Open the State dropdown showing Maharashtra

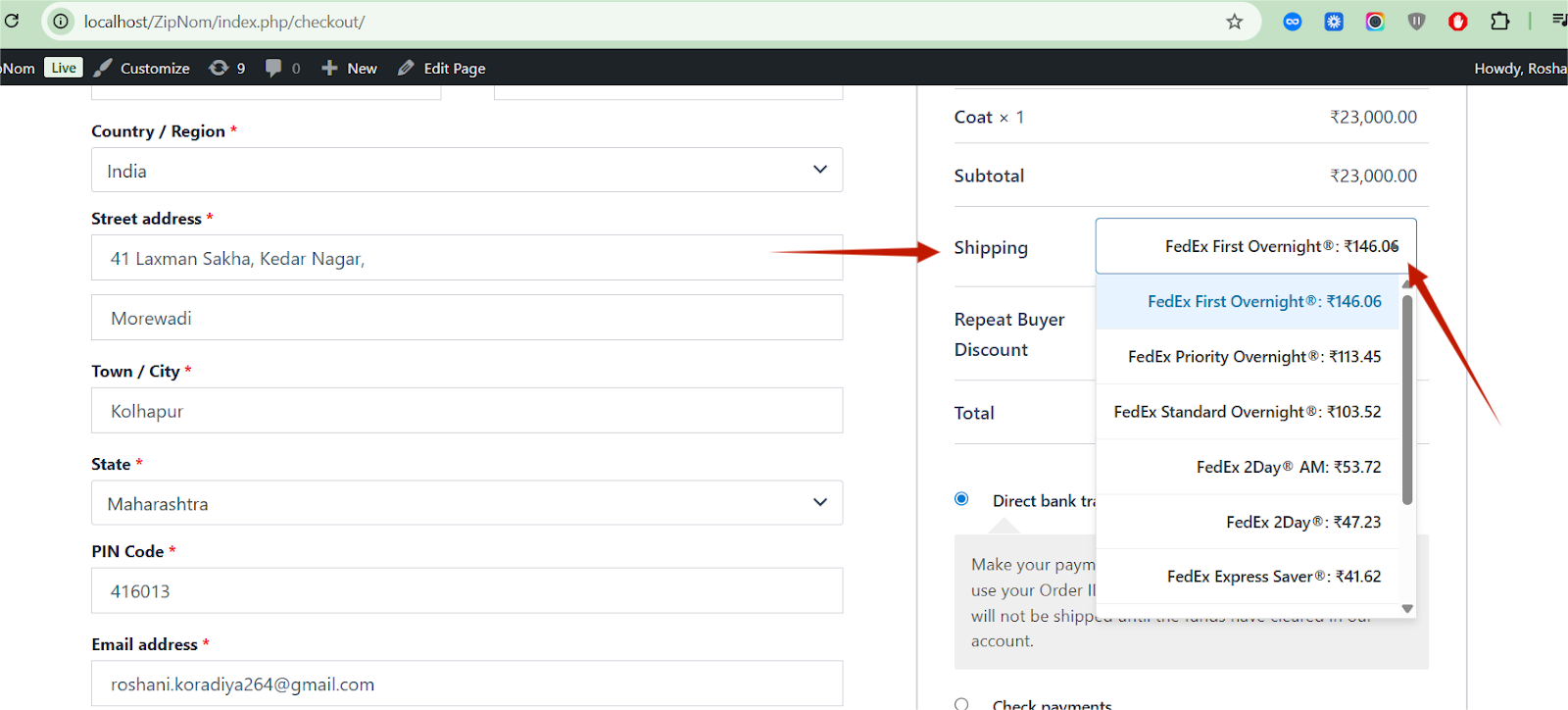pos(466,503)
